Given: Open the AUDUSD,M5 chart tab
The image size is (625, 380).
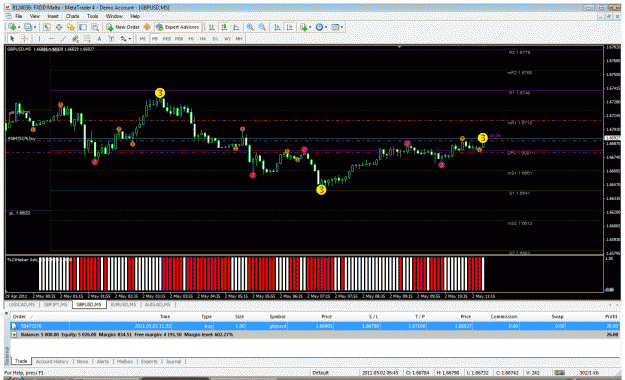Looking at the screenshot, I should point(157,305).
